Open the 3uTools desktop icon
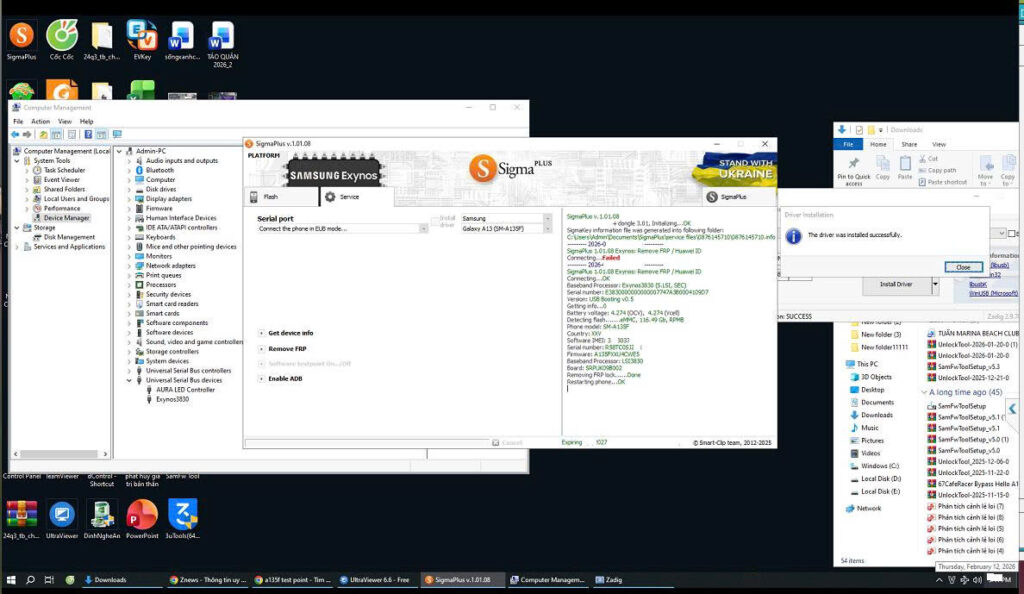This screenshot has width=1024, height=594. [182, 516]
